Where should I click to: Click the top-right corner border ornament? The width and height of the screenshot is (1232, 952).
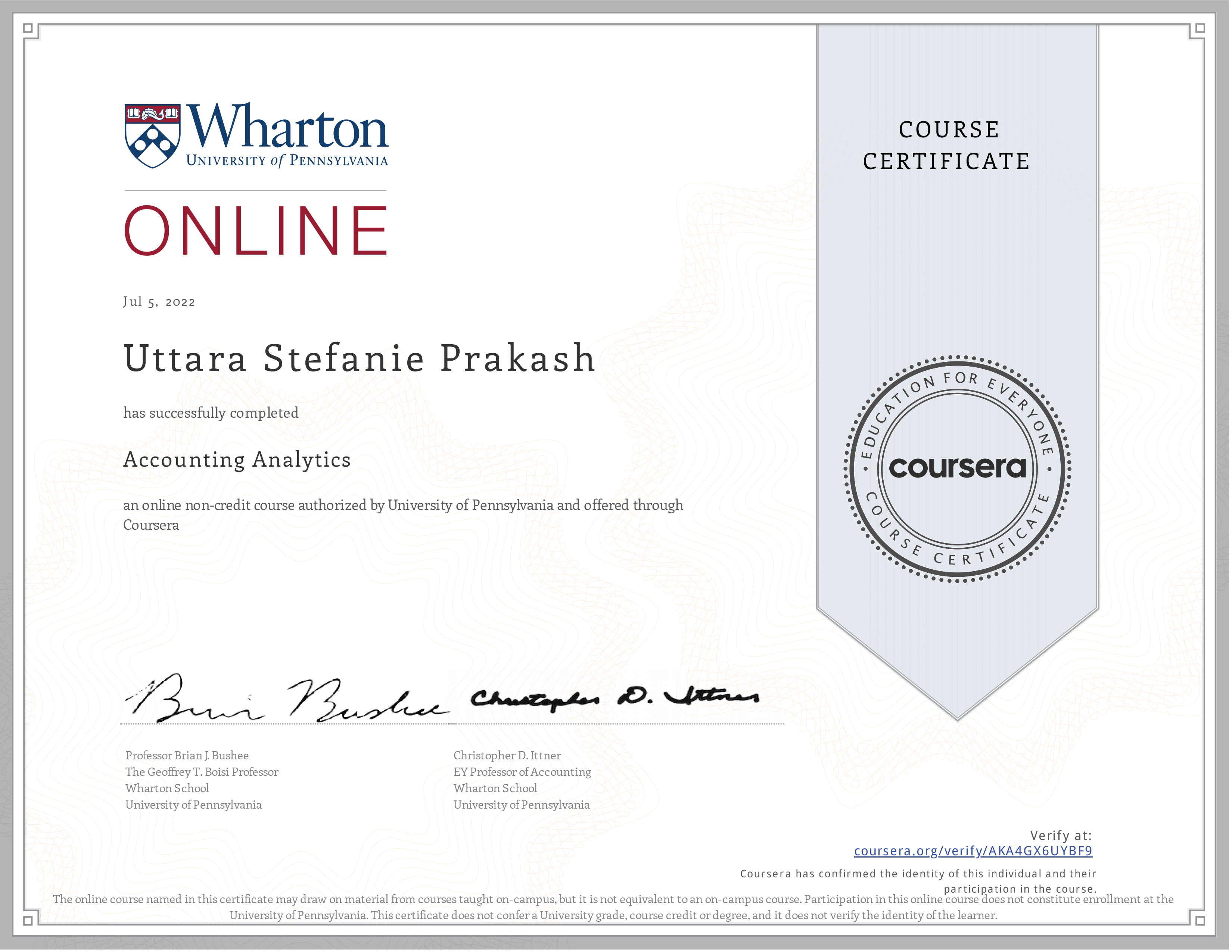1201,29
